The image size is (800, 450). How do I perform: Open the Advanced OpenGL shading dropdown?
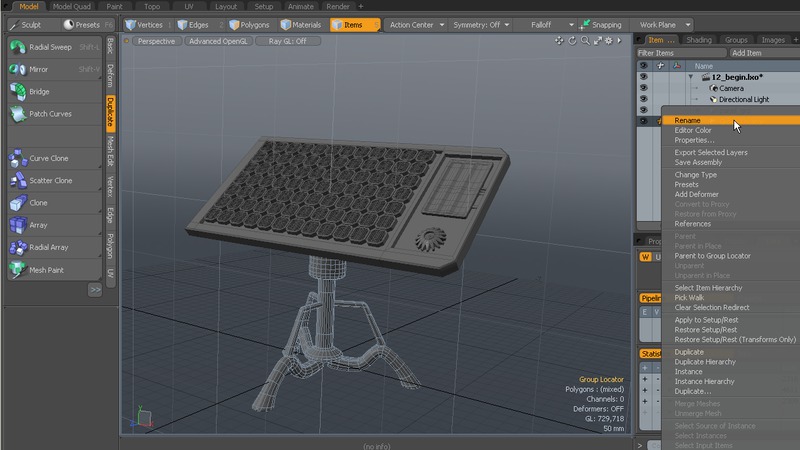point(218,41)
